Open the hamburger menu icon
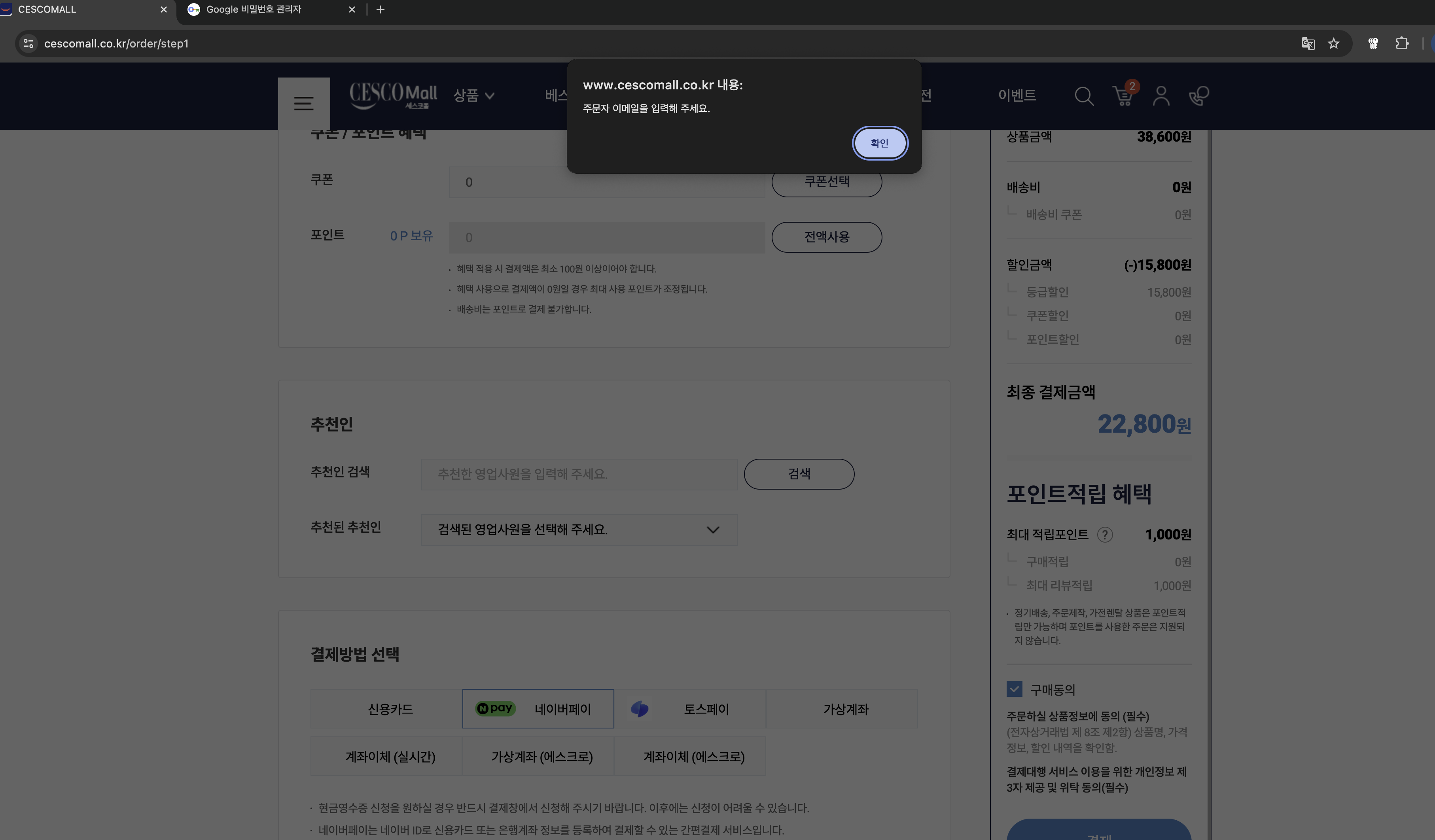1435x840 pixels. tap(303, 103)
